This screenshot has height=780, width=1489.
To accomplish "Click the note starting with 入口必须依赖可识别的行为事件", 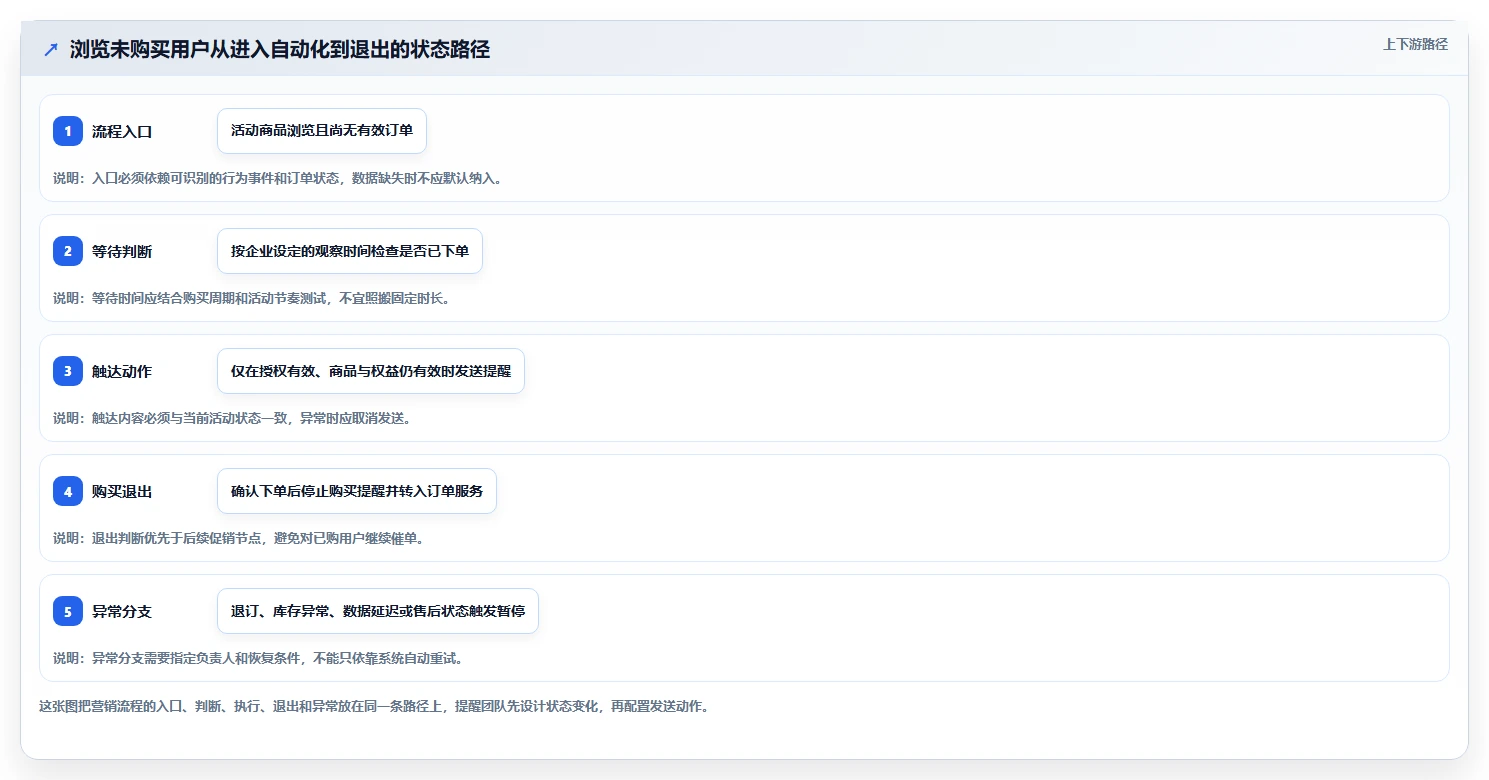I will click(278, 178).
